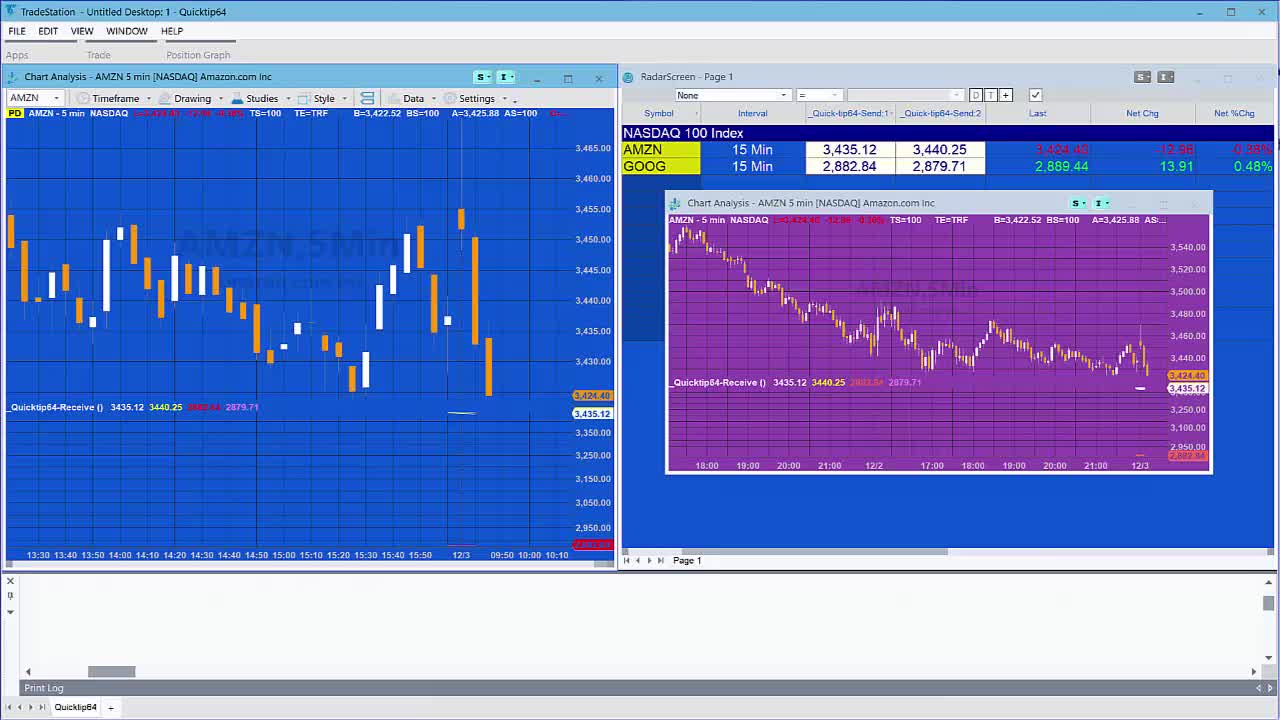Click the 3,435.12 cell in AMZN row
This screenshot has width=1280, height=720.
click(x=850, y=150)
